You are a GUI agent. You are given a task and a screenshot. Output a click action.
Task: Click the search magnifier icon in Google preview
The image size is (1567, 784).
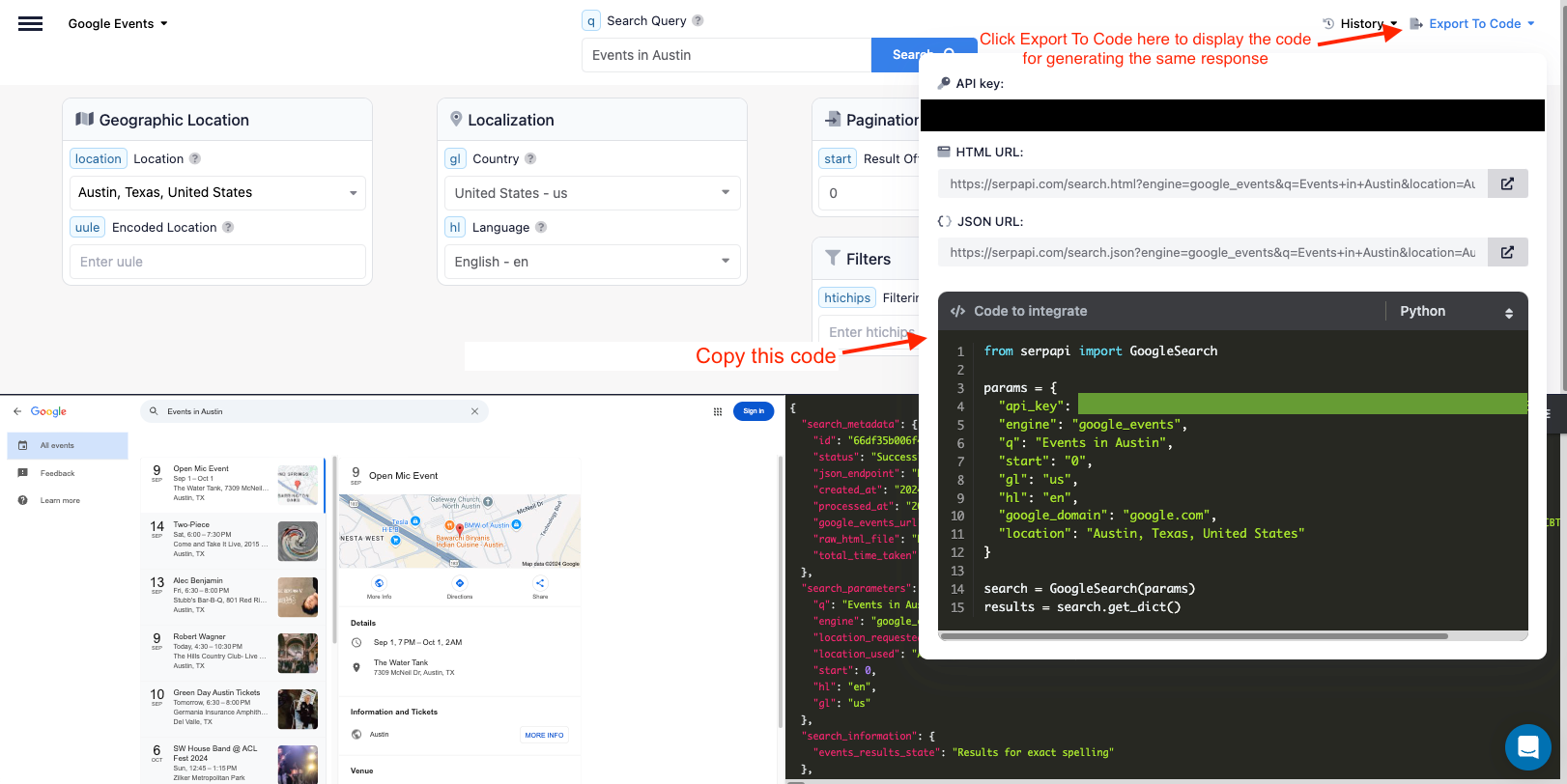(x=155, y=411)
